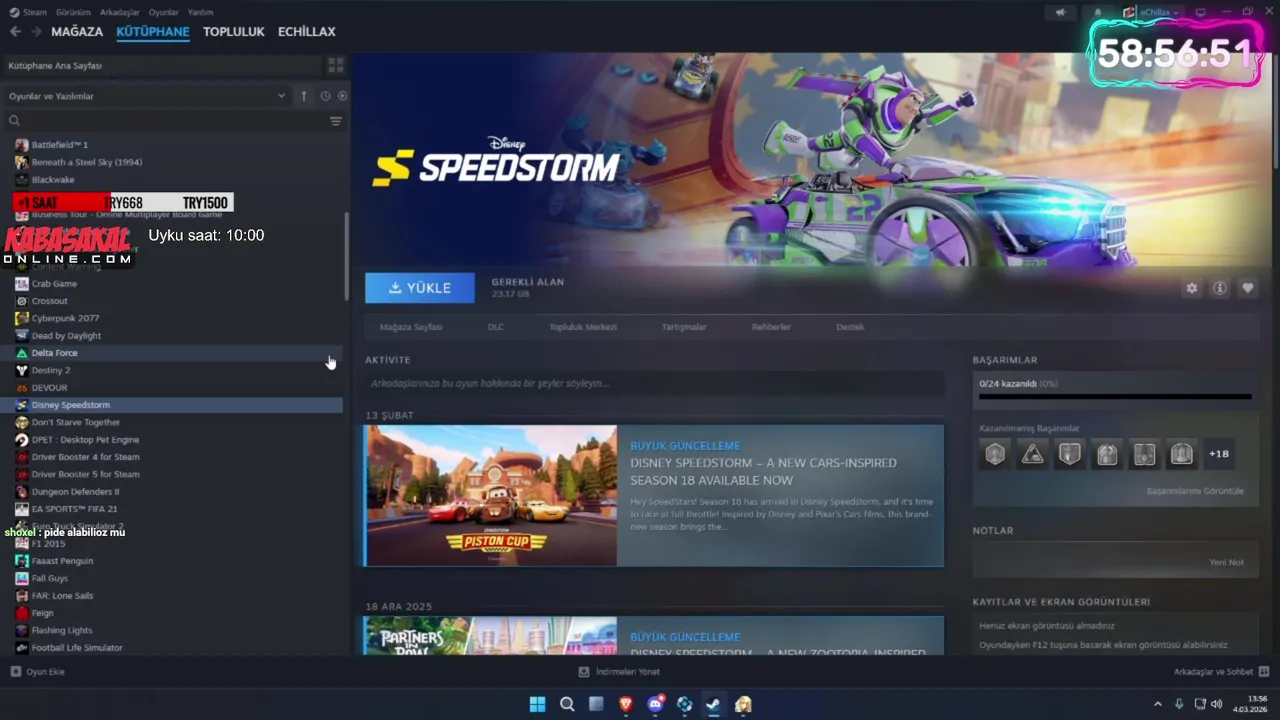Switch to KÜTÜPHANE tab

[x=153, y=32]
